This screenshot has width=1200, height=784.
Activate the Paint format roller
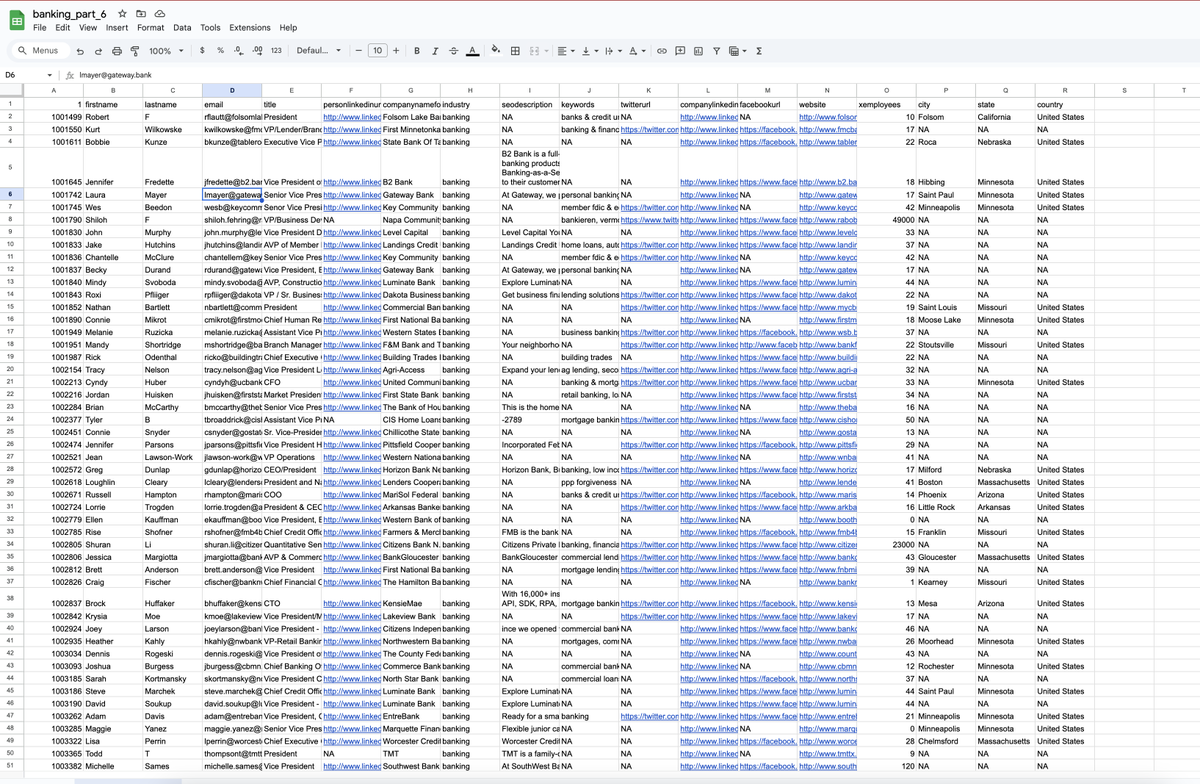coord(135,51)
